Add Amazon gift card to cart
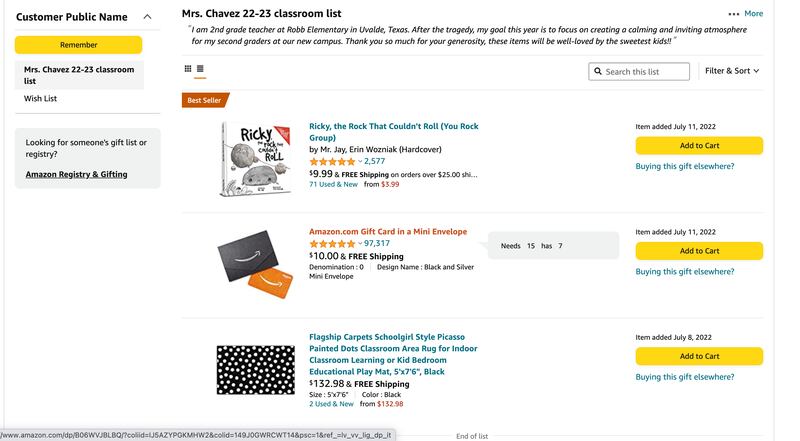 click(x=699, y=251)
